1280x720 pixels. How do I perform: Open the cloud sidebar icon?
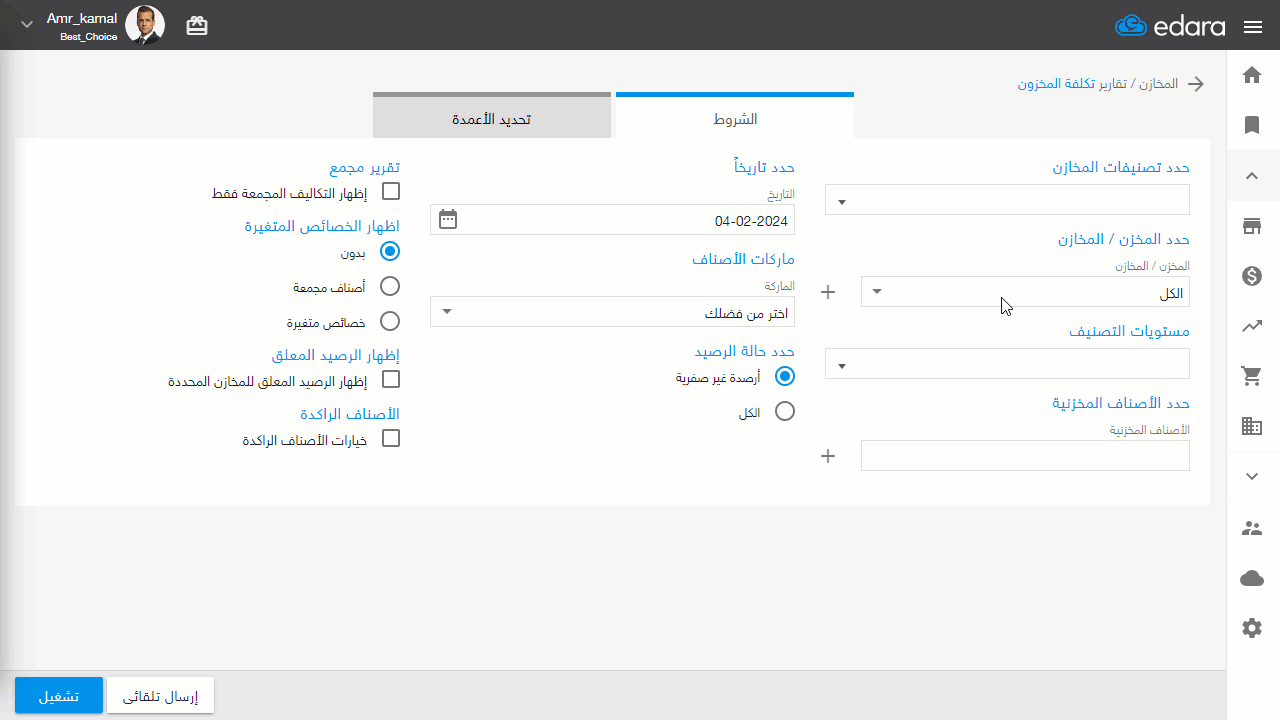[1252, 578]
